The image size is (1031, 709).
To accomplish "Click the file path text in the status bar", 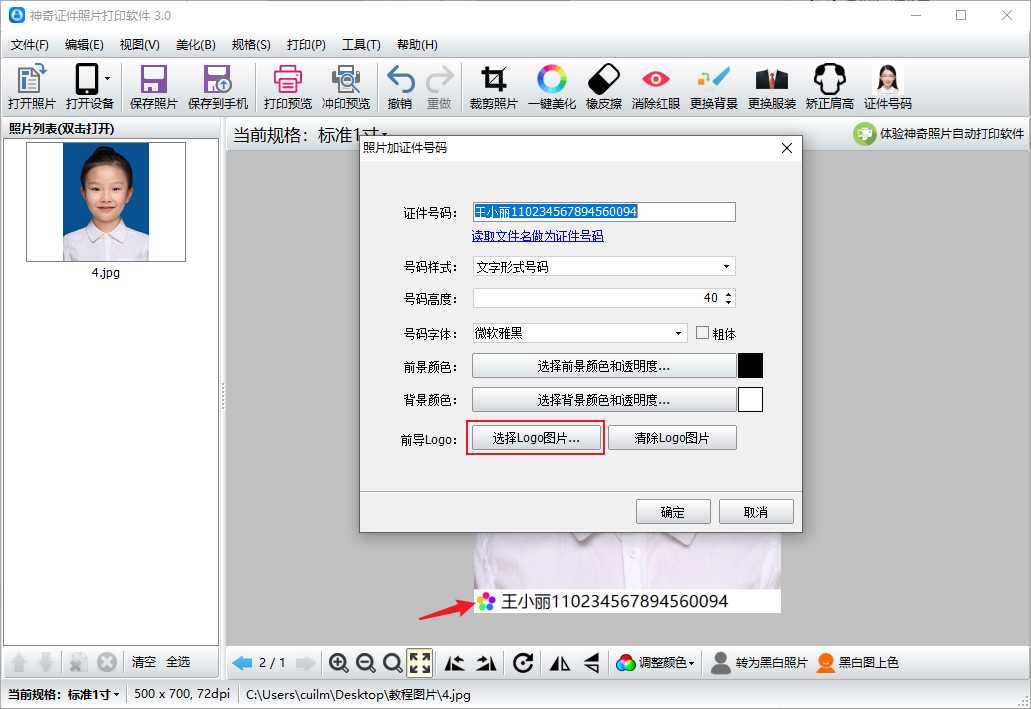I will (358, 695).
